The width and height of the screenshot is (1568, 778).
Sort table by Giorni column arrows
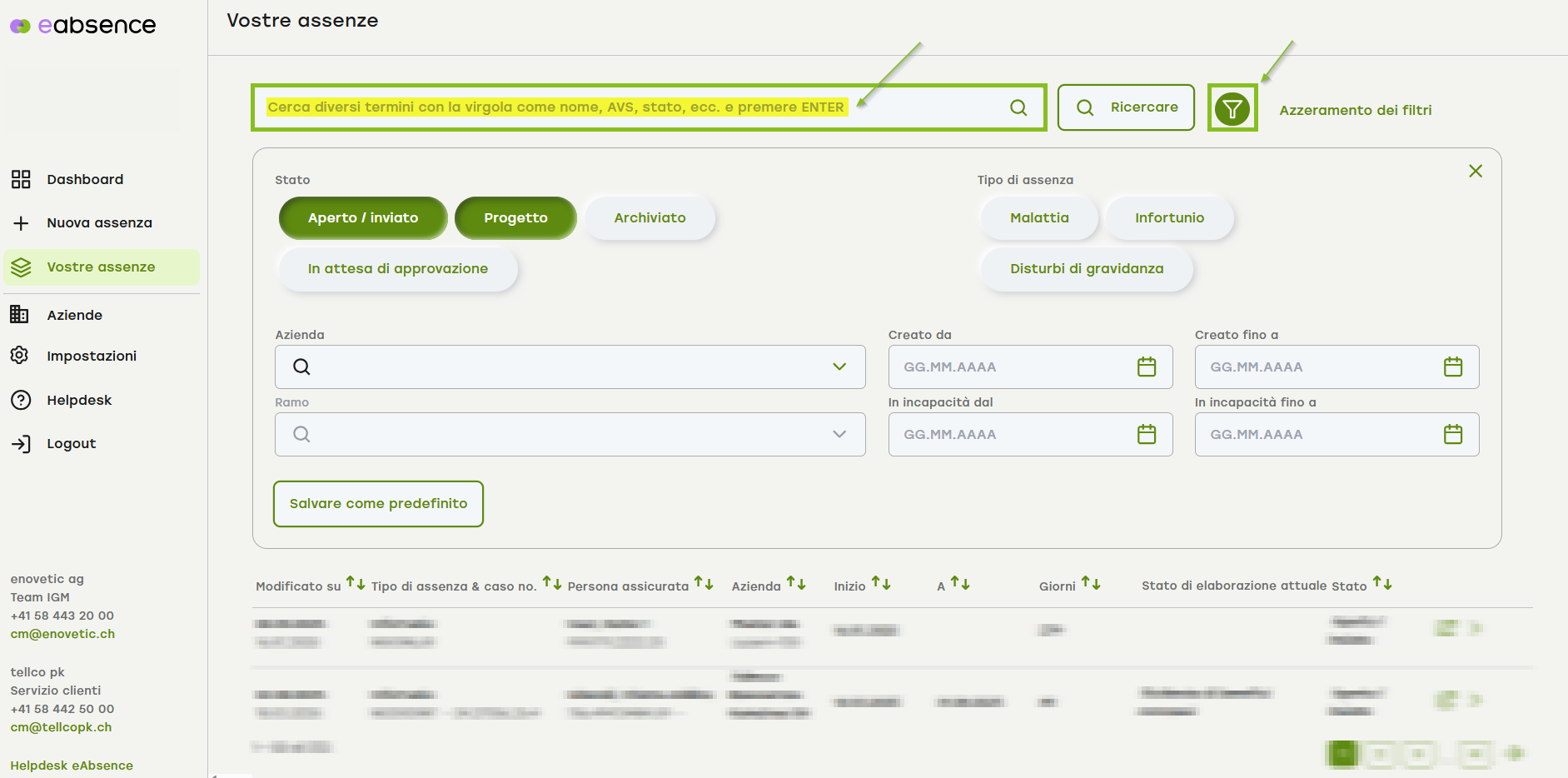tap(1091, 584)
